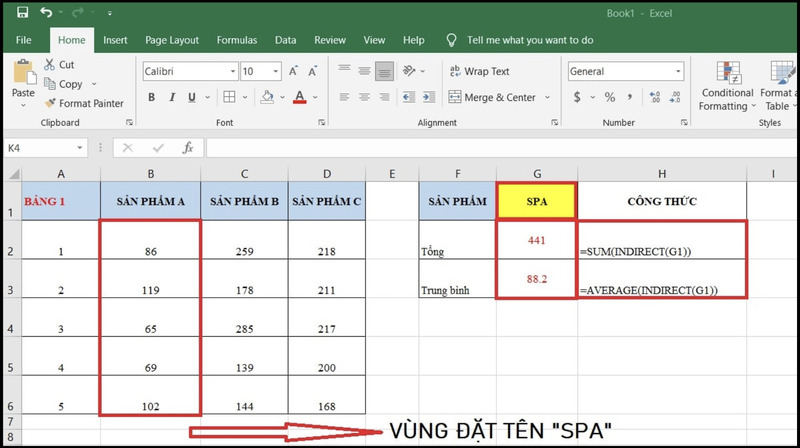The image size is (800, 448).
Task: Switch to the Page Layout tab
Action: coord(172,40)
